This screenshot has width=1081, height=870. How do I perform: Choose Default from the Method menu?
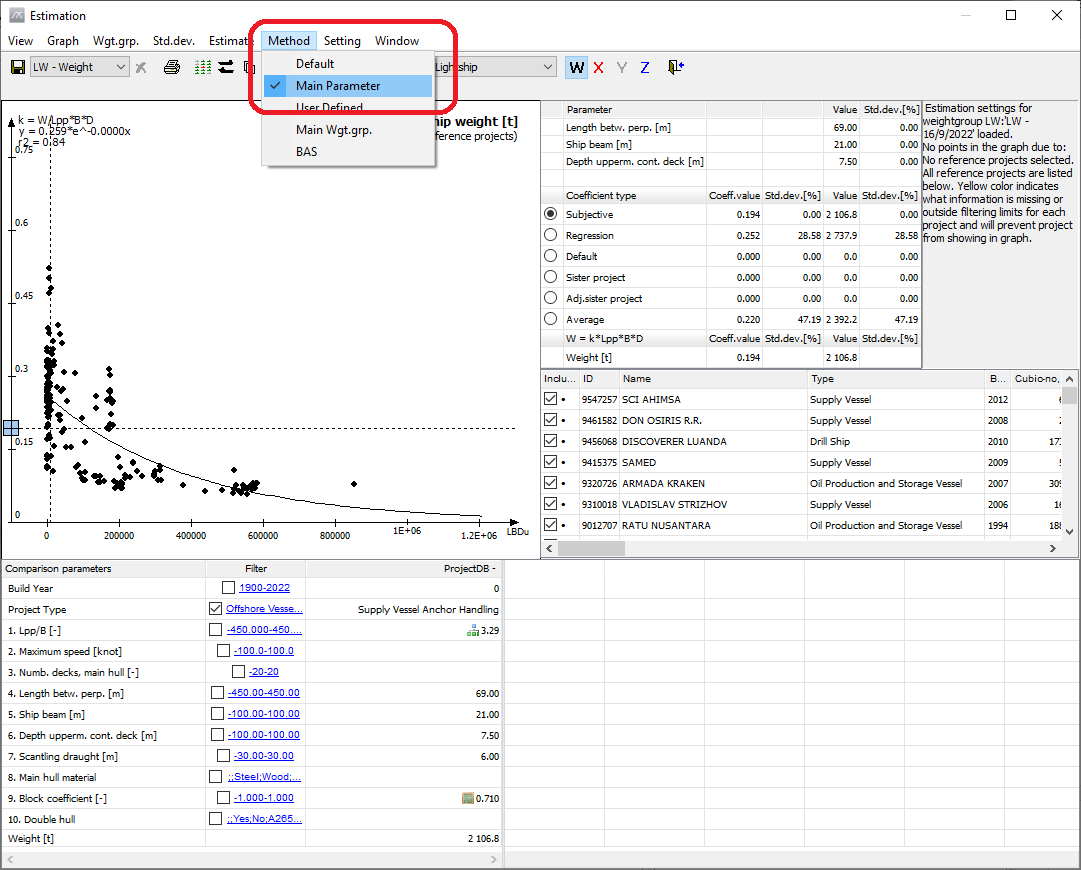click(315, 64)
